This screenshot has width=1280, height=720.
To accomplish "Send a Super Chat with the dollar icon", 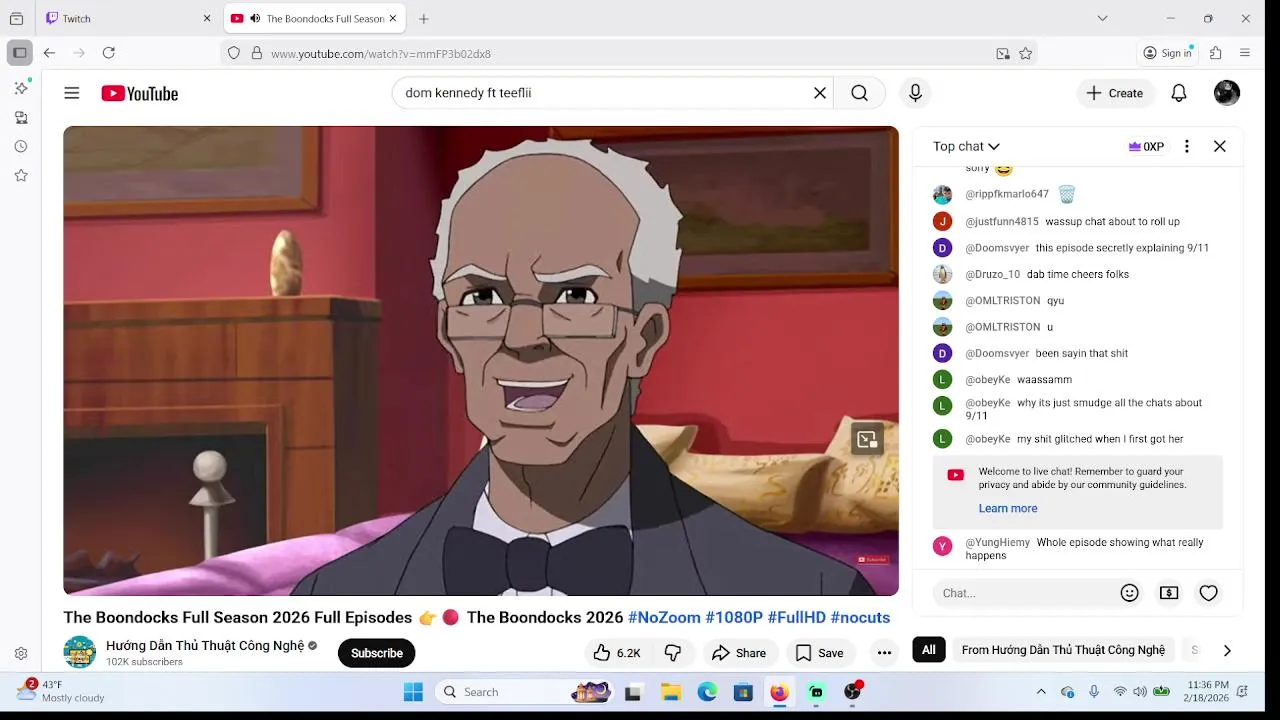I will point(1169,593).
